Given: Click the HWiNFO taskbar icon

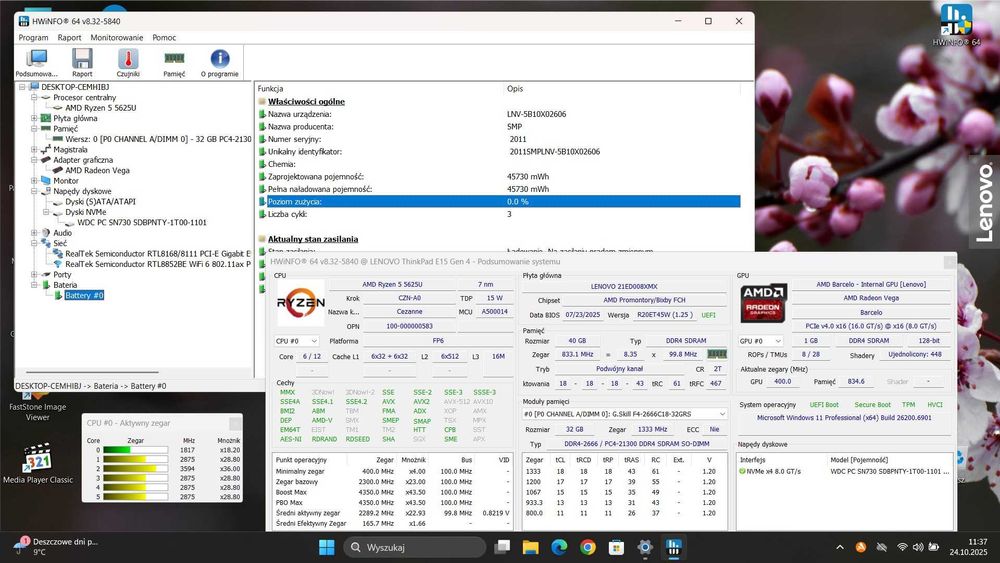Looking at the screenshot, I should [x=673, y=547].
